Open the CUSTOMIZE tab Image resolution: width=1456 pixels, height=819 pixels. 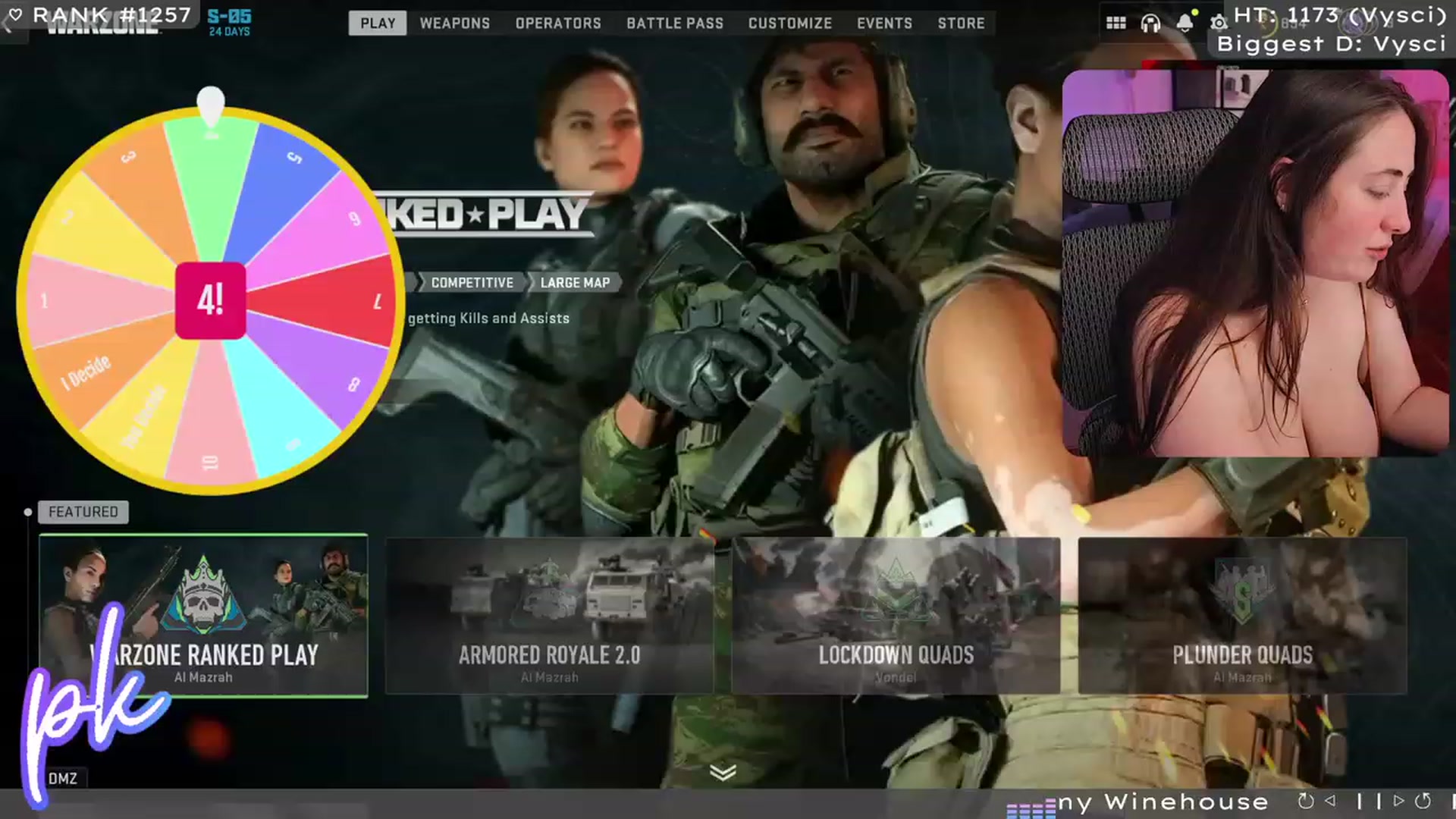(790, 23)
